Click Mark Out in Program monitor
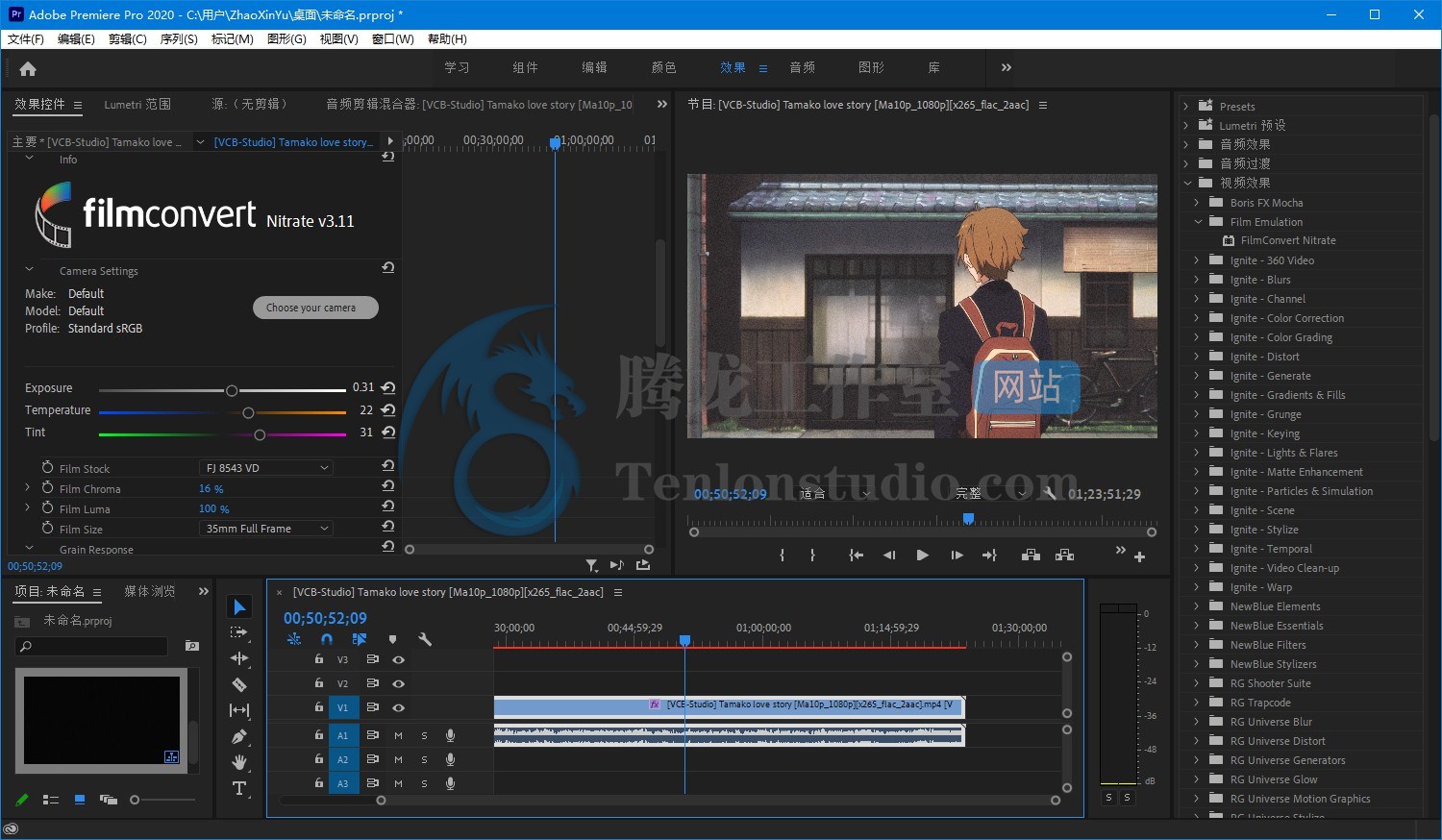Screen dimensions: 1442x840 click(x=813, y=555)
